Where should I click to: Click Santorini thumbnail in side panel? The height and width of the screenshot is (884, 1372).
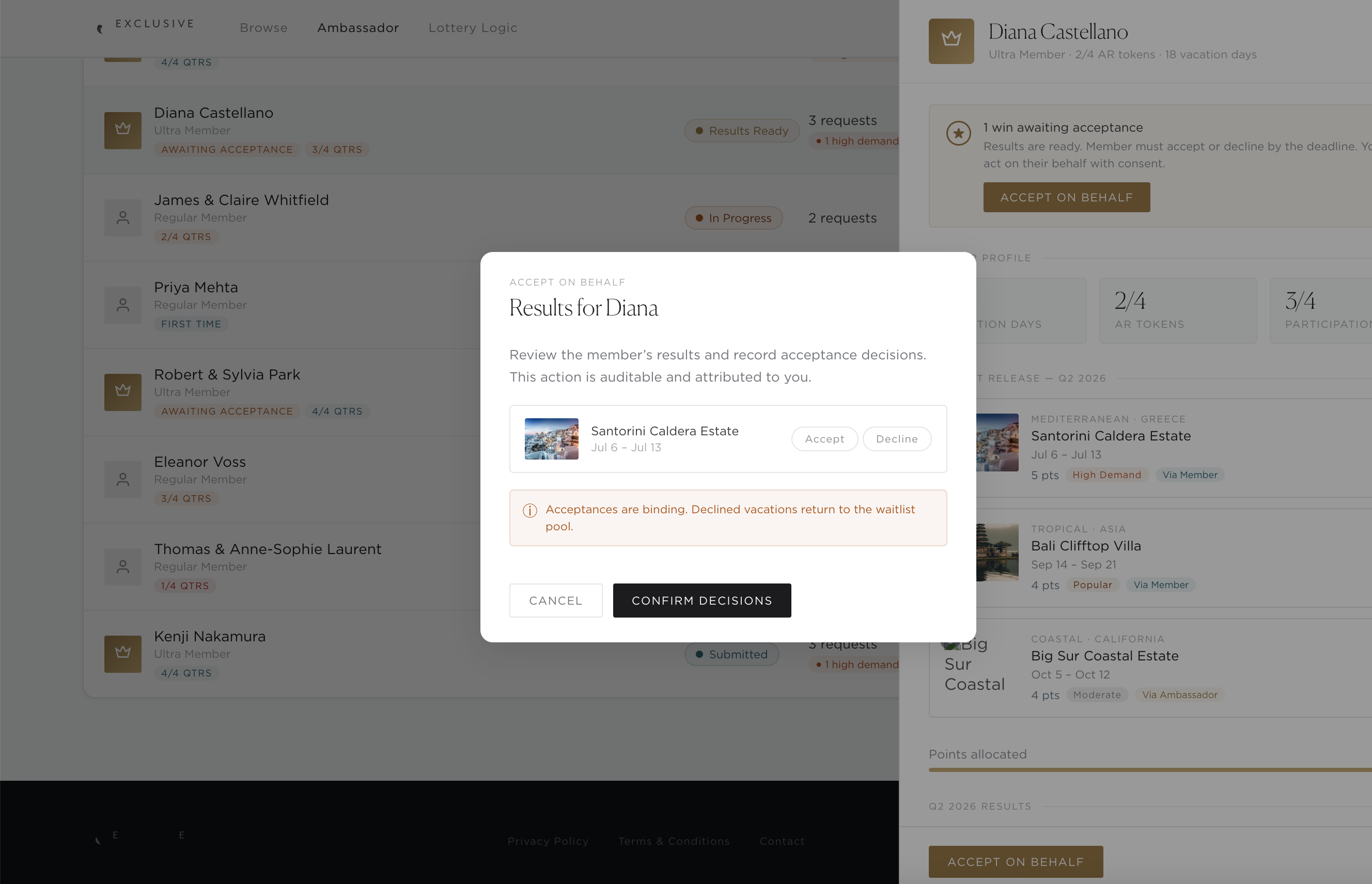pos(997,442)
